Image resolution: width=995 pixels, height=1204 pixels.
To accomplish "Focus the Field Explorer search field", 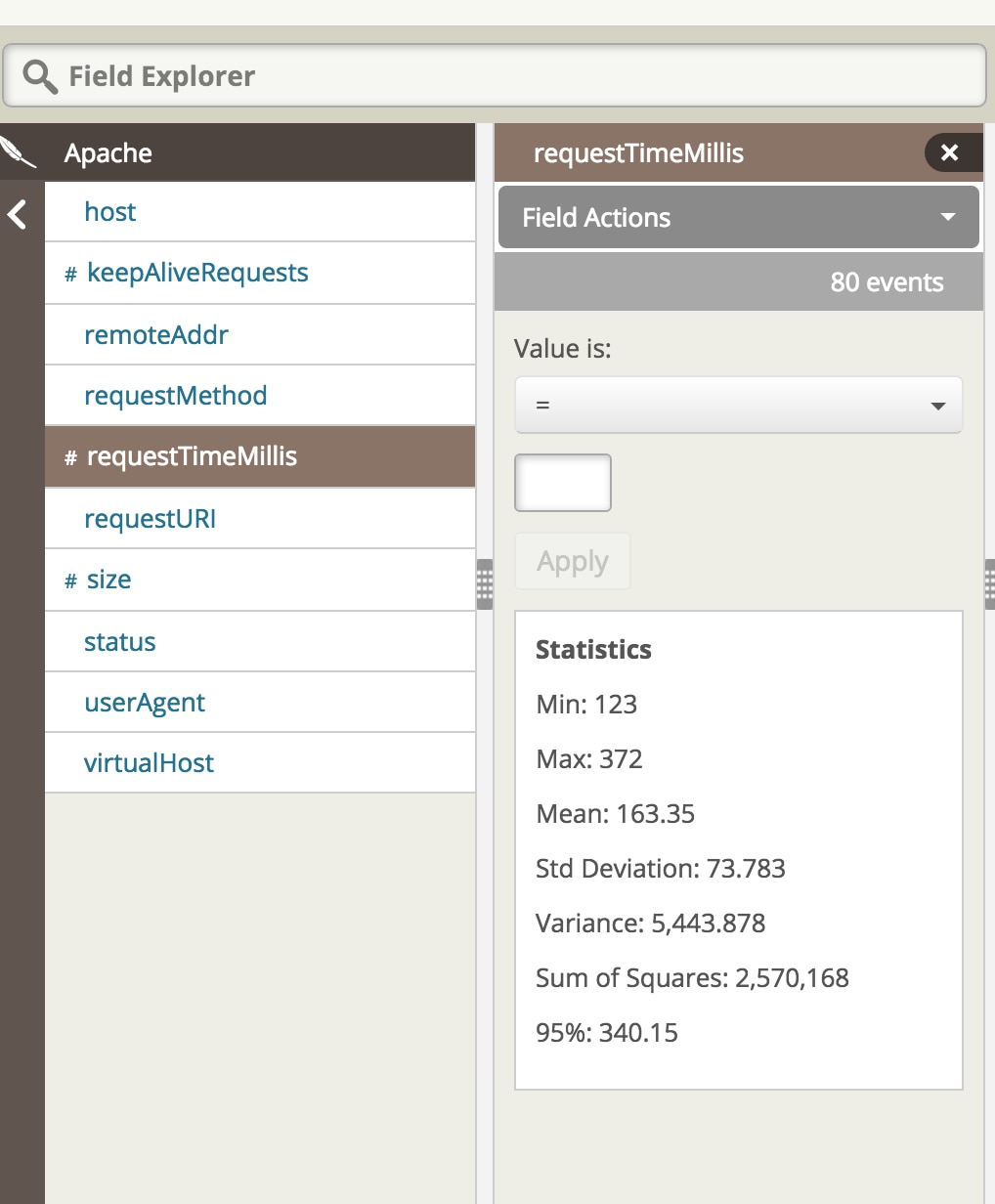I will click(x=518, y=76).
